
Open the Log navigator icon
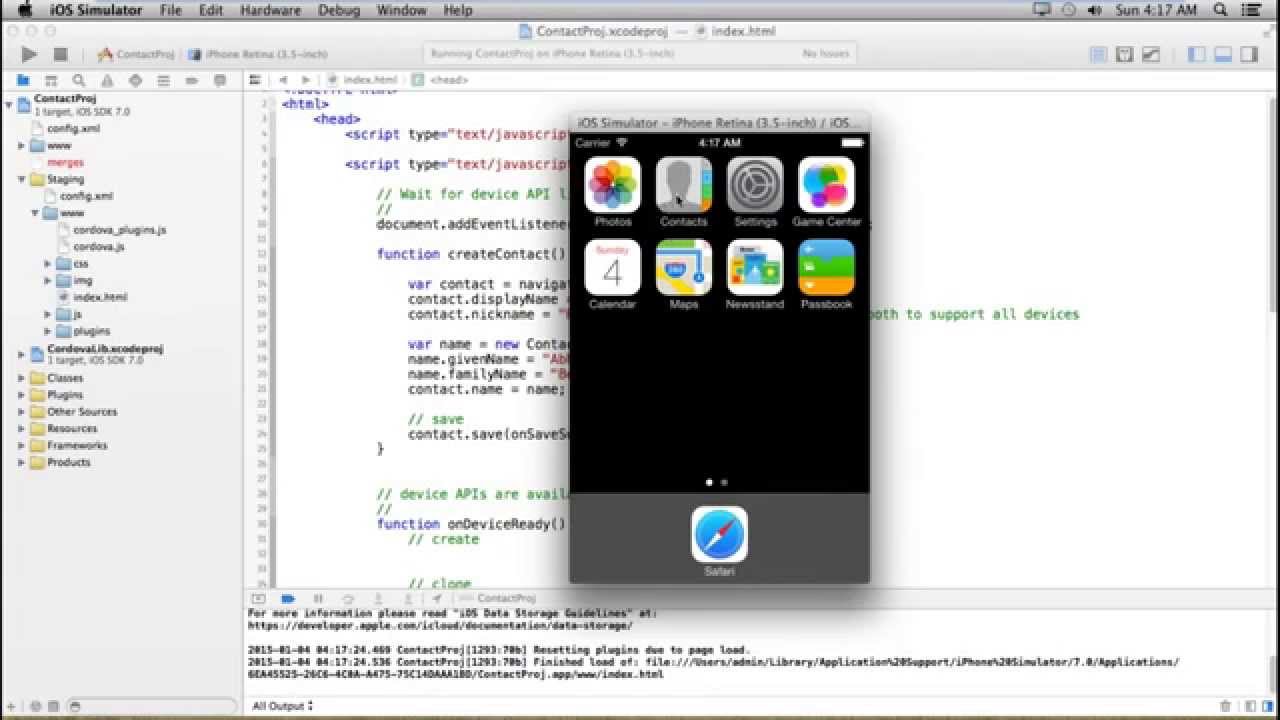click(x=219, y=80)
